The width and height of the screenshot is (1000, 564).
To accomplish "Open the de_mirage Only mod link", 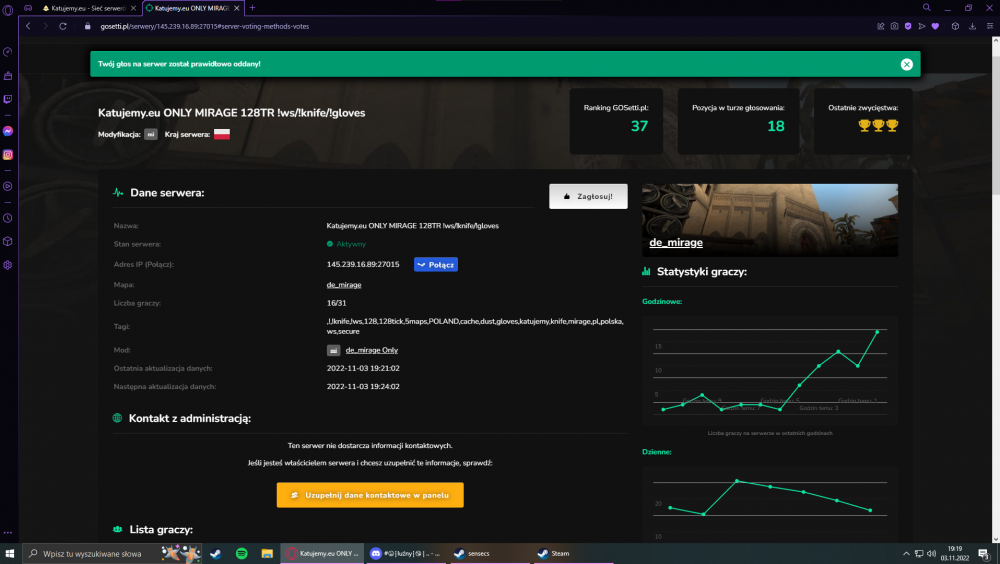I will pos(371,350).
